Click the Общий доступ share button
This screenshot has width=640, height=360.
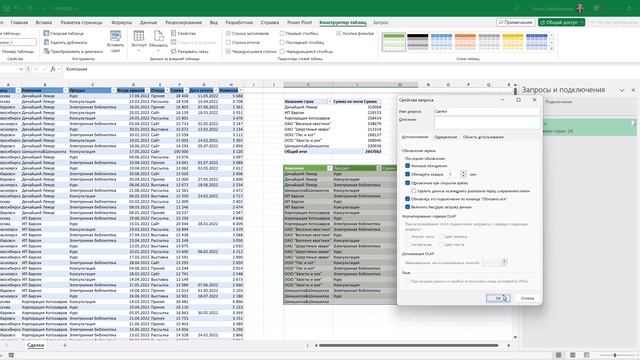coord(561,22)
